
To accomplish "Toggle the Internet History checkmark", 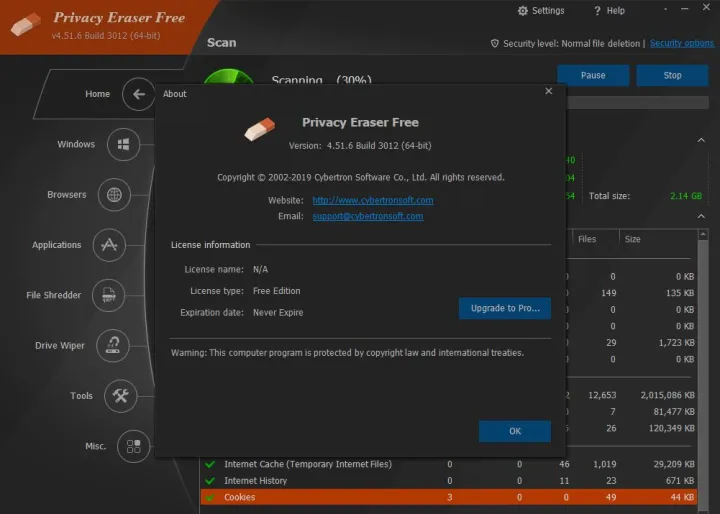I will pyautogui.click(x=210, y=481).
